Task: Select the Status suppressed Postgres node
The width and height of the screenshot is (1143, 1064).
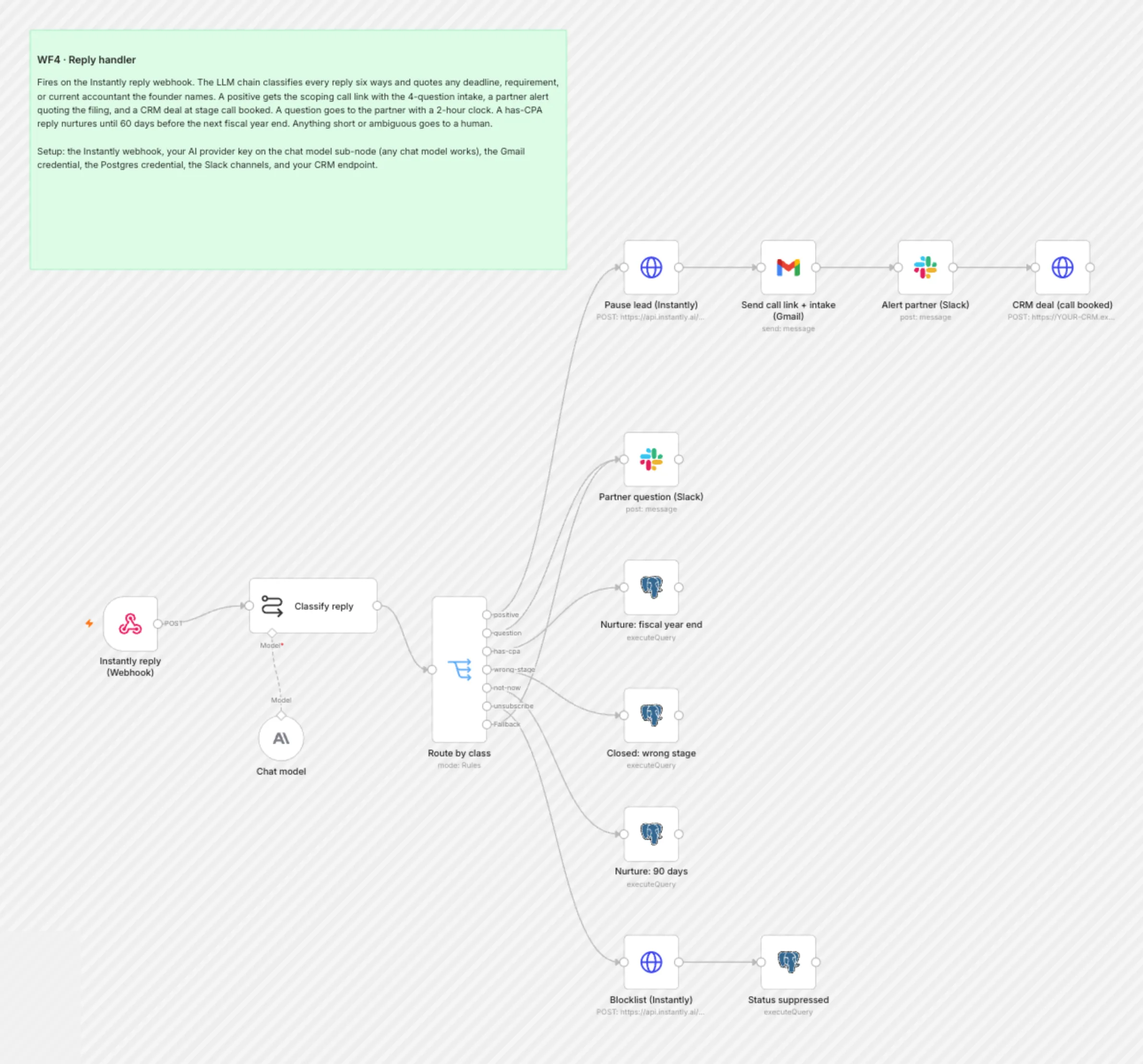Action: tap(788, 962)
